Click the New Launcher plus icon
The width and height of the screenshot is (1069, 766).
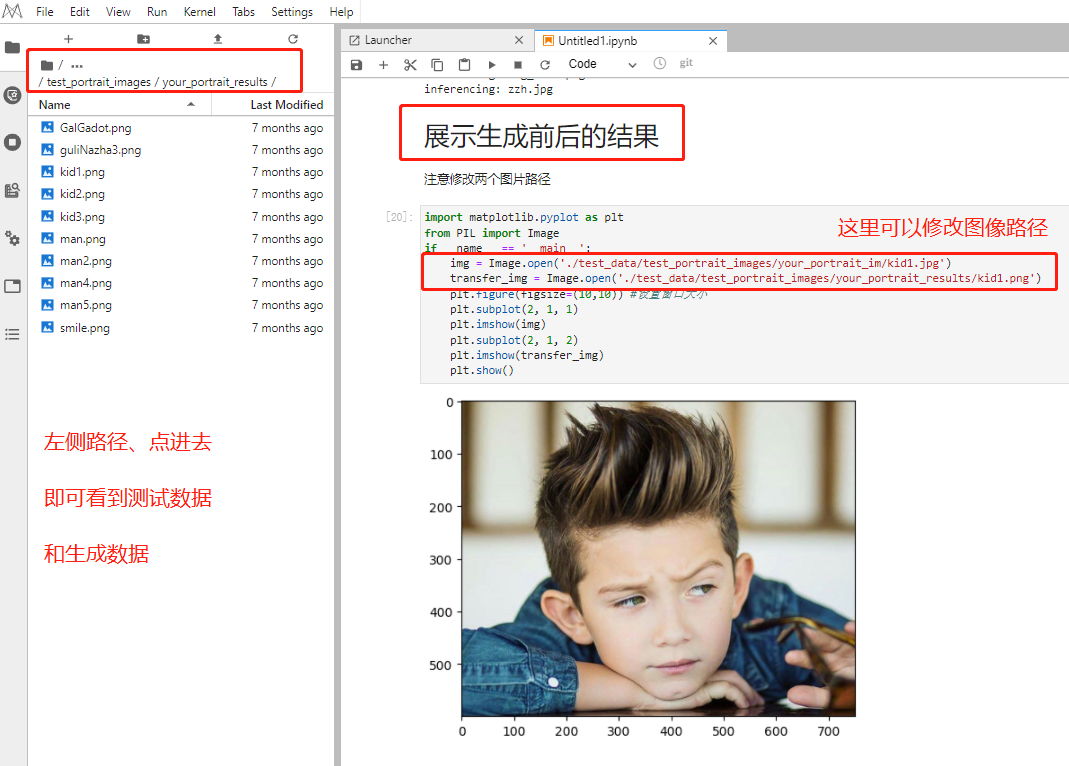(x=68, y=39)
